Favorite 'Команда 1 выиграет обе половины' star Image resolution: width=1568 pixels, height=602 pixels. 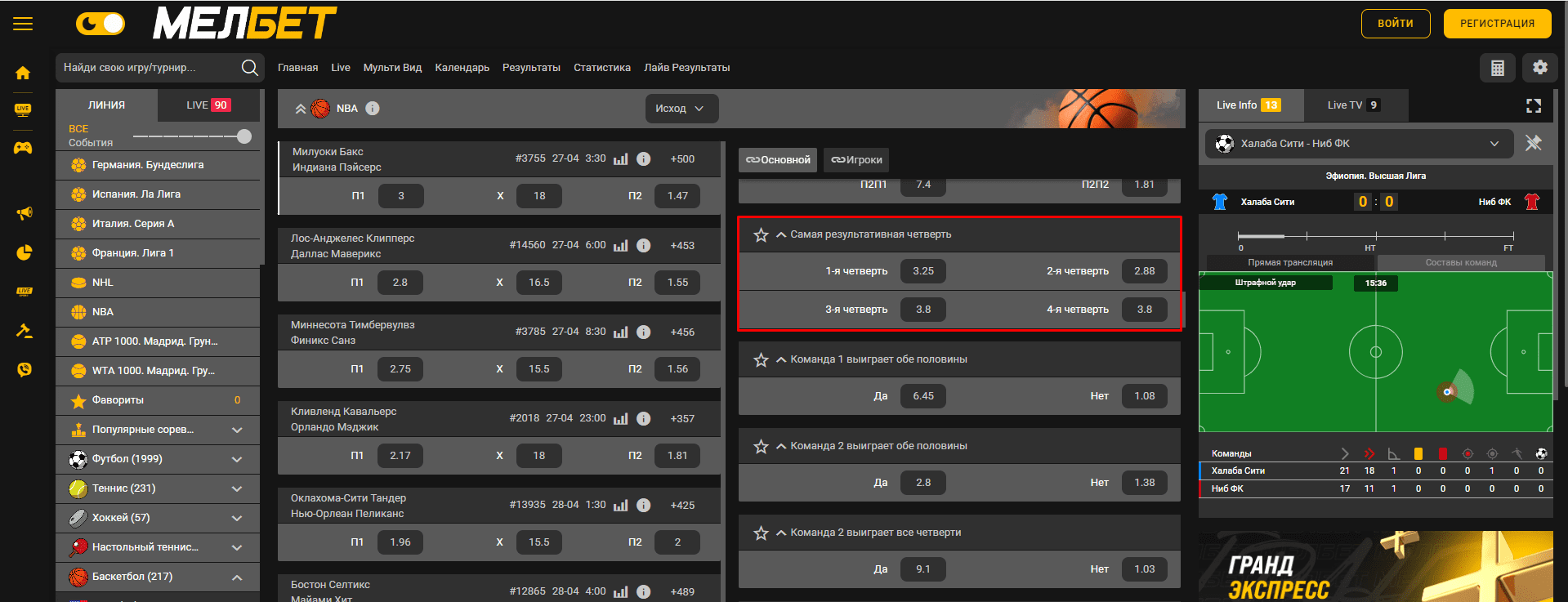(761, 360)
